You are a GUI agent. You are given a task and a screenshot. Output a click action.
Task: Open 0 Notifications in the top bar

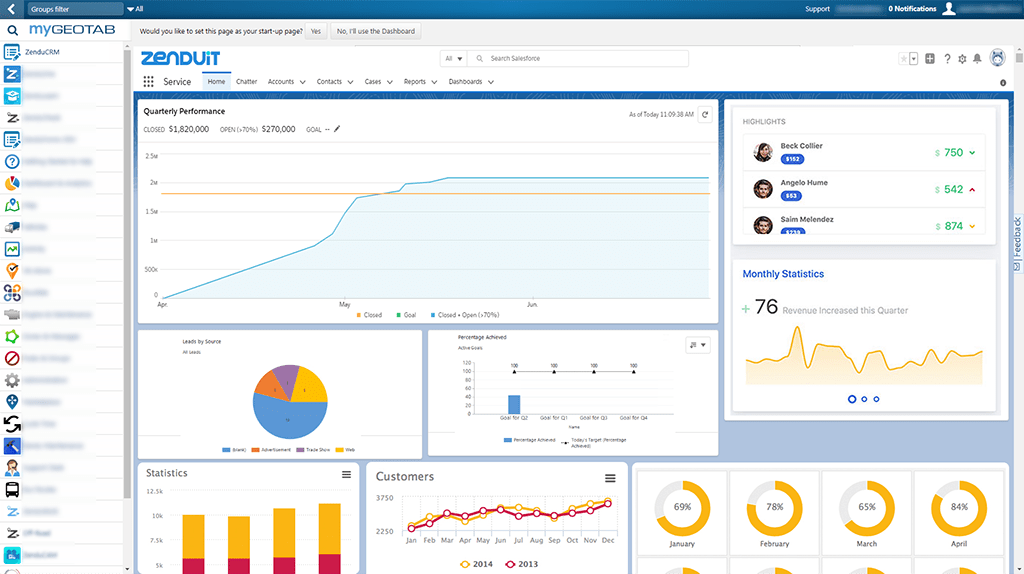pyautogui.click(x=912, y=9)
